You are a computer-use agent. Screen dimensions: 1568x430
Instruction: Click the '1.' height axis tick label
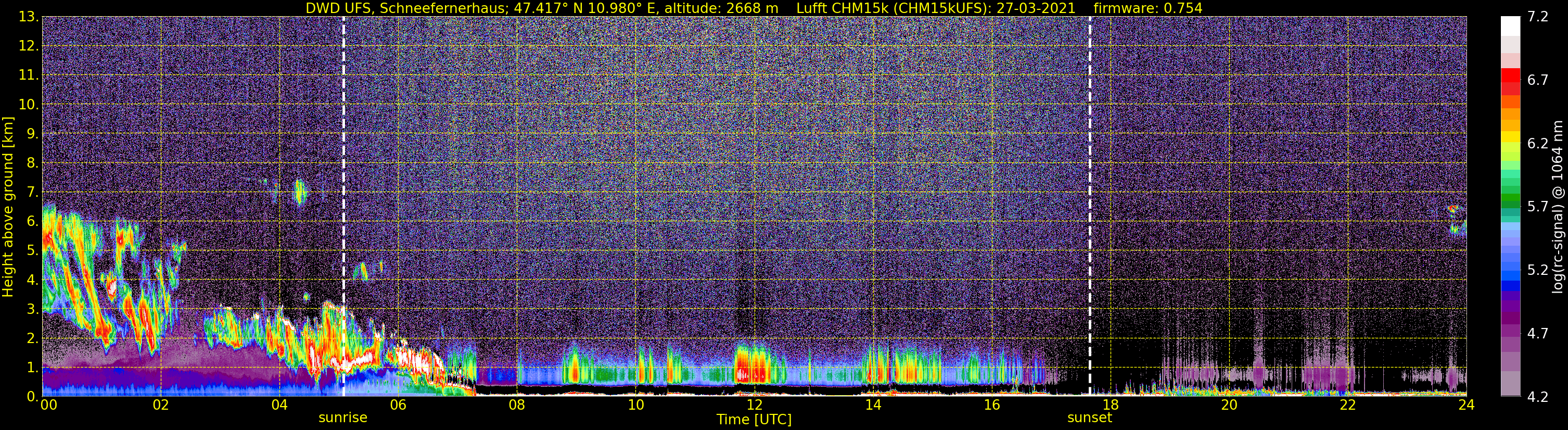tap(33, 367)
